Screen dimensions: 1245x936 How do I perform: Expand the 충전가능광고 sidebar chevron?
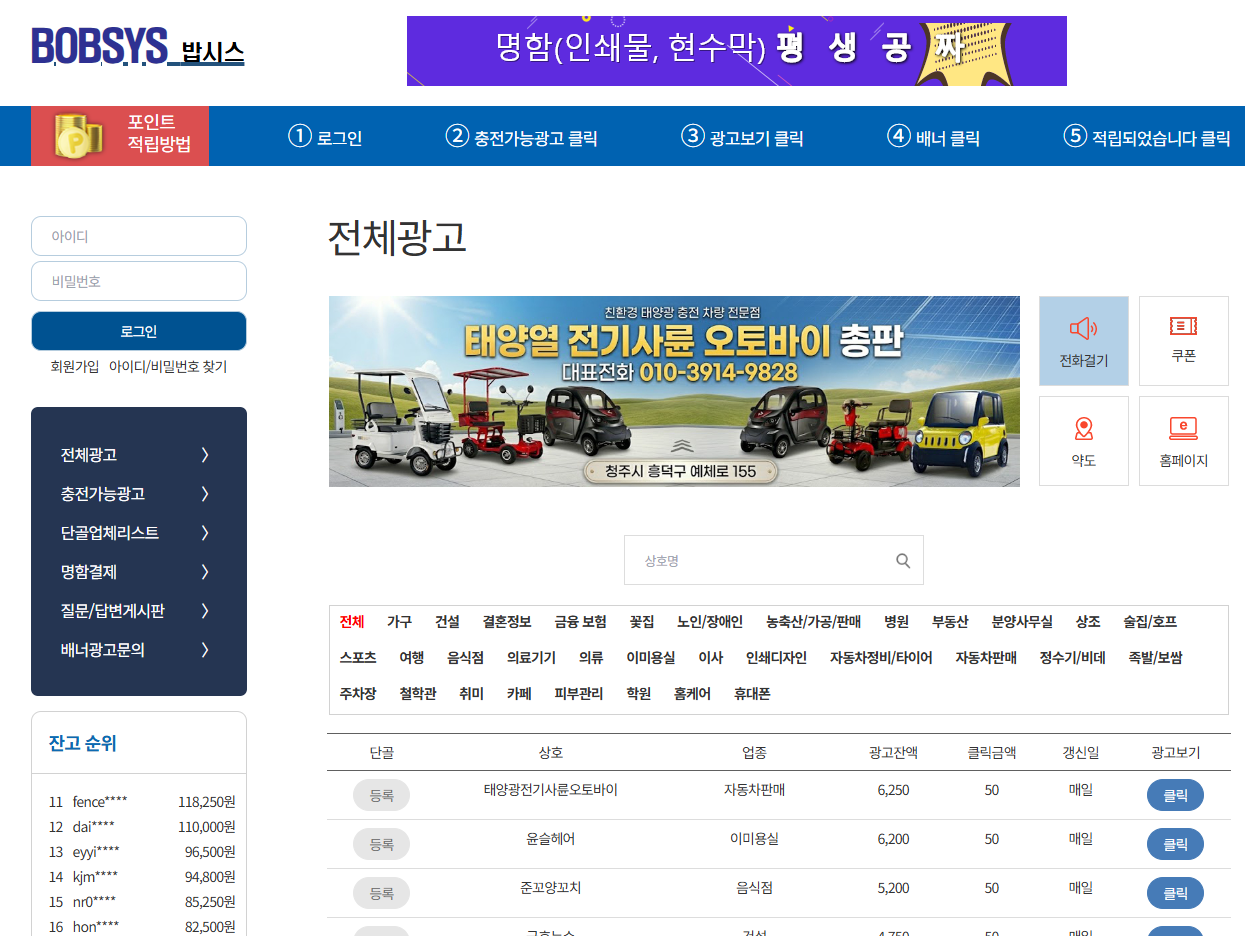205,494
